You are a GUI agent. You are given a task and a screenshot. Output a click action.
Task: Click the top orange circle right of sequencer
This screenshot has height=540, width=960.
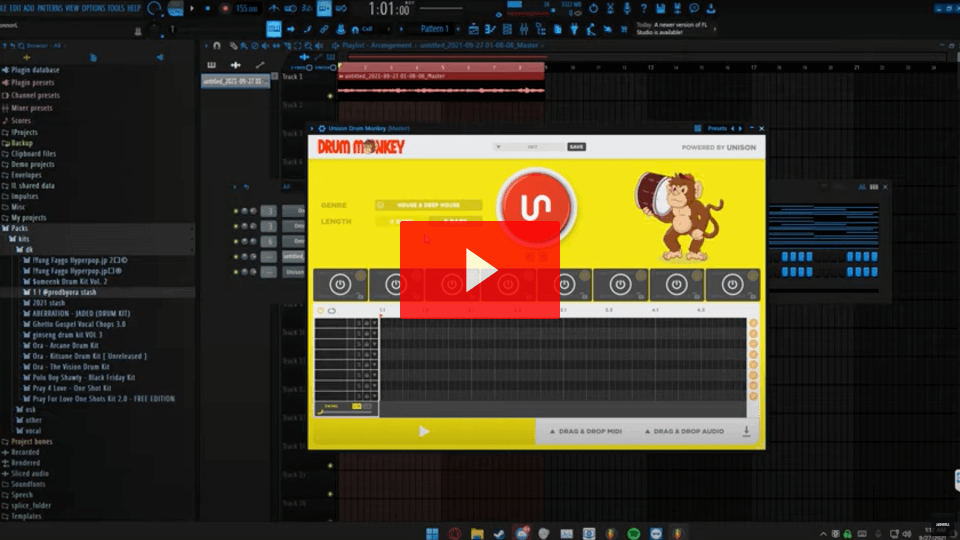point(753,323)
